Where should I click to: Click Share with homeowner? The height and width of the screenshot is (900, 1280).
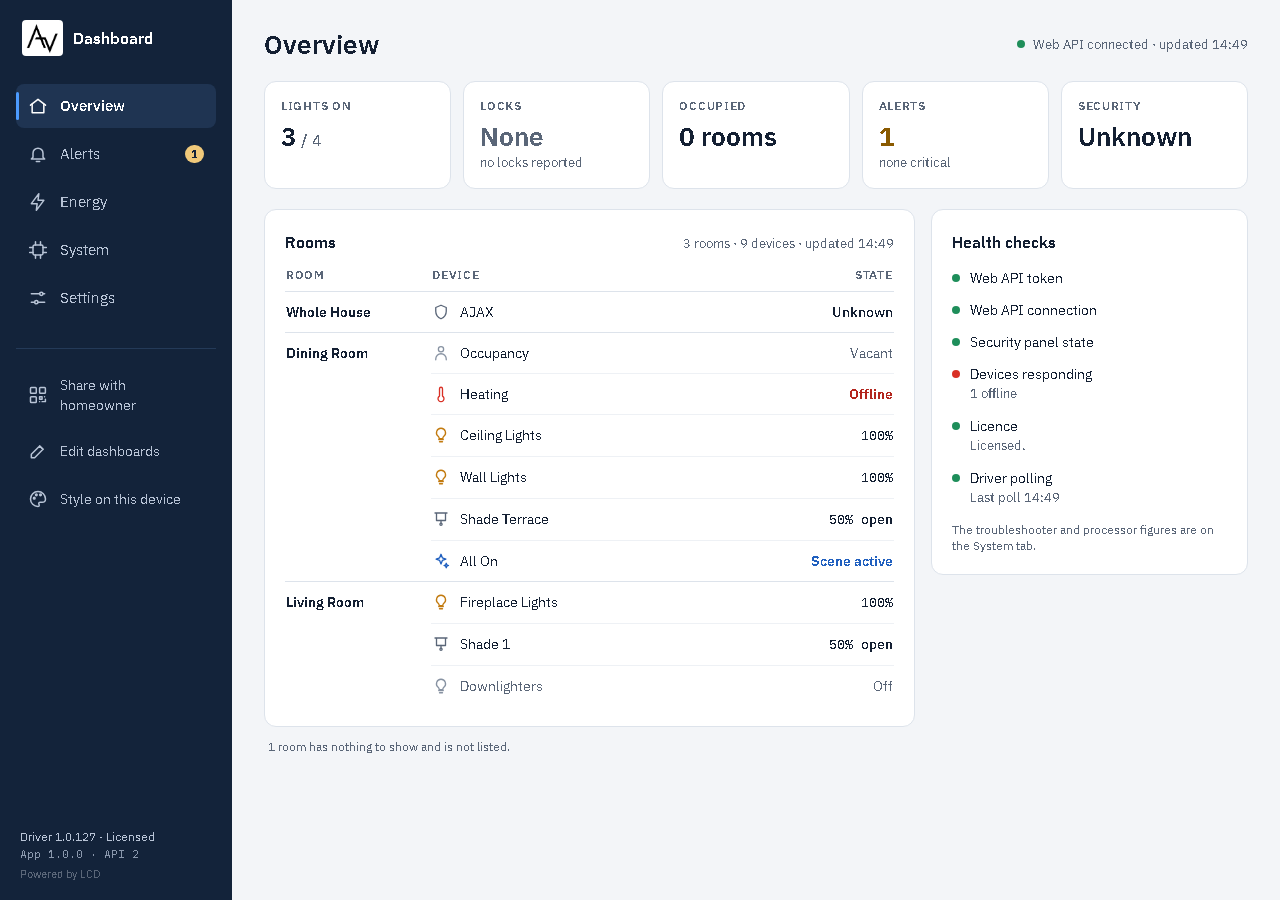tap(116, 395)
